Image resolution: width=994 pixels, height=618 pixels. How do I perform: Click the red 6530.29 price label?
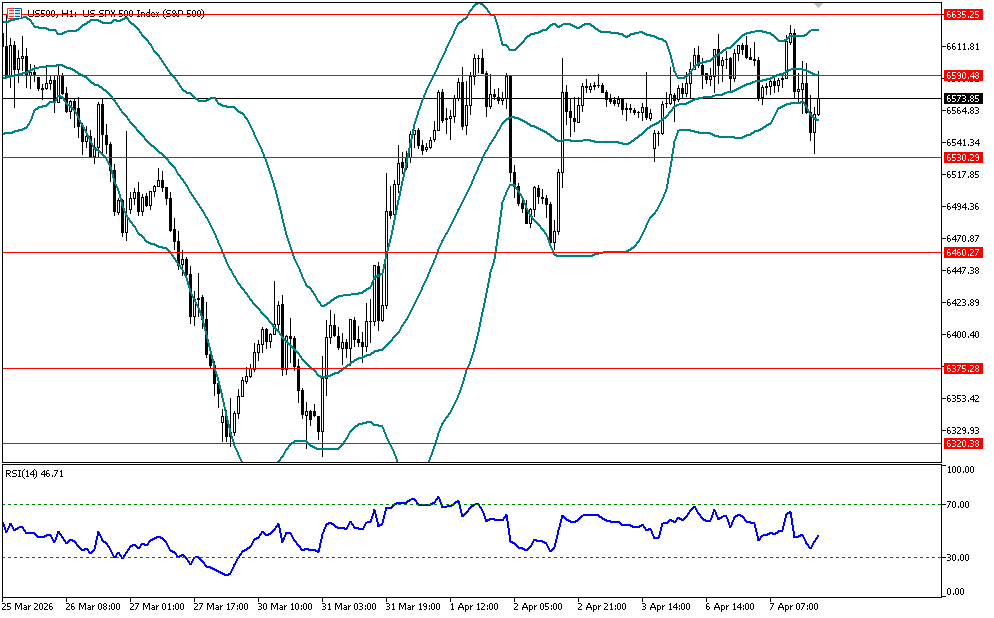(961, 157)
